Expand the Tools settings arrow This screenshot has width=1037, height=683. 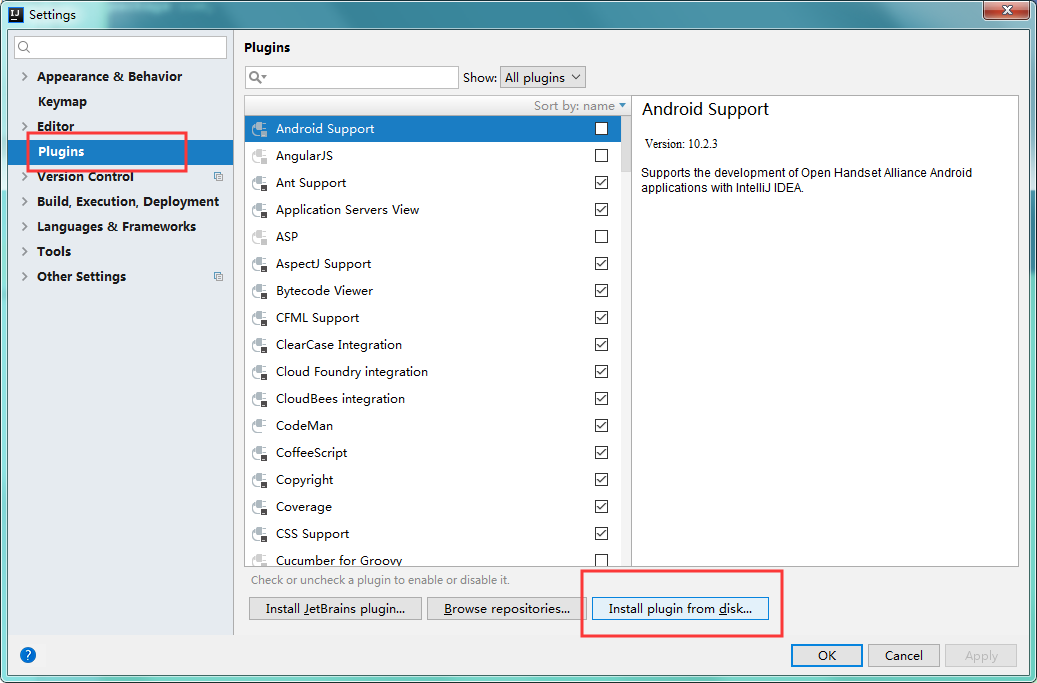point(24,251)
